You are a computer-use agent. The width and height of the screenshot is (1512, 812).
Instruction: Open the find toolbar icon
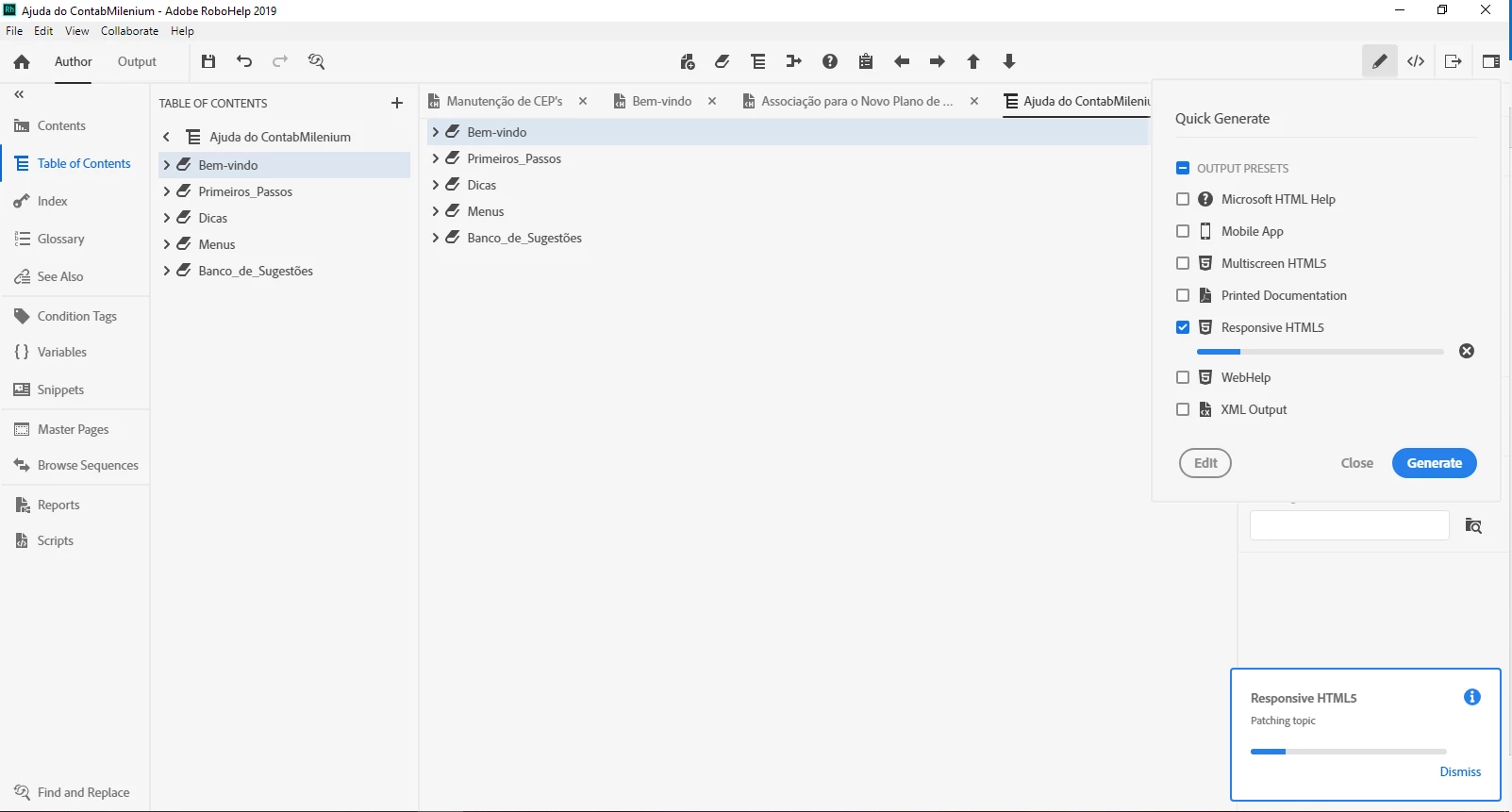click(x=317, y=61)
